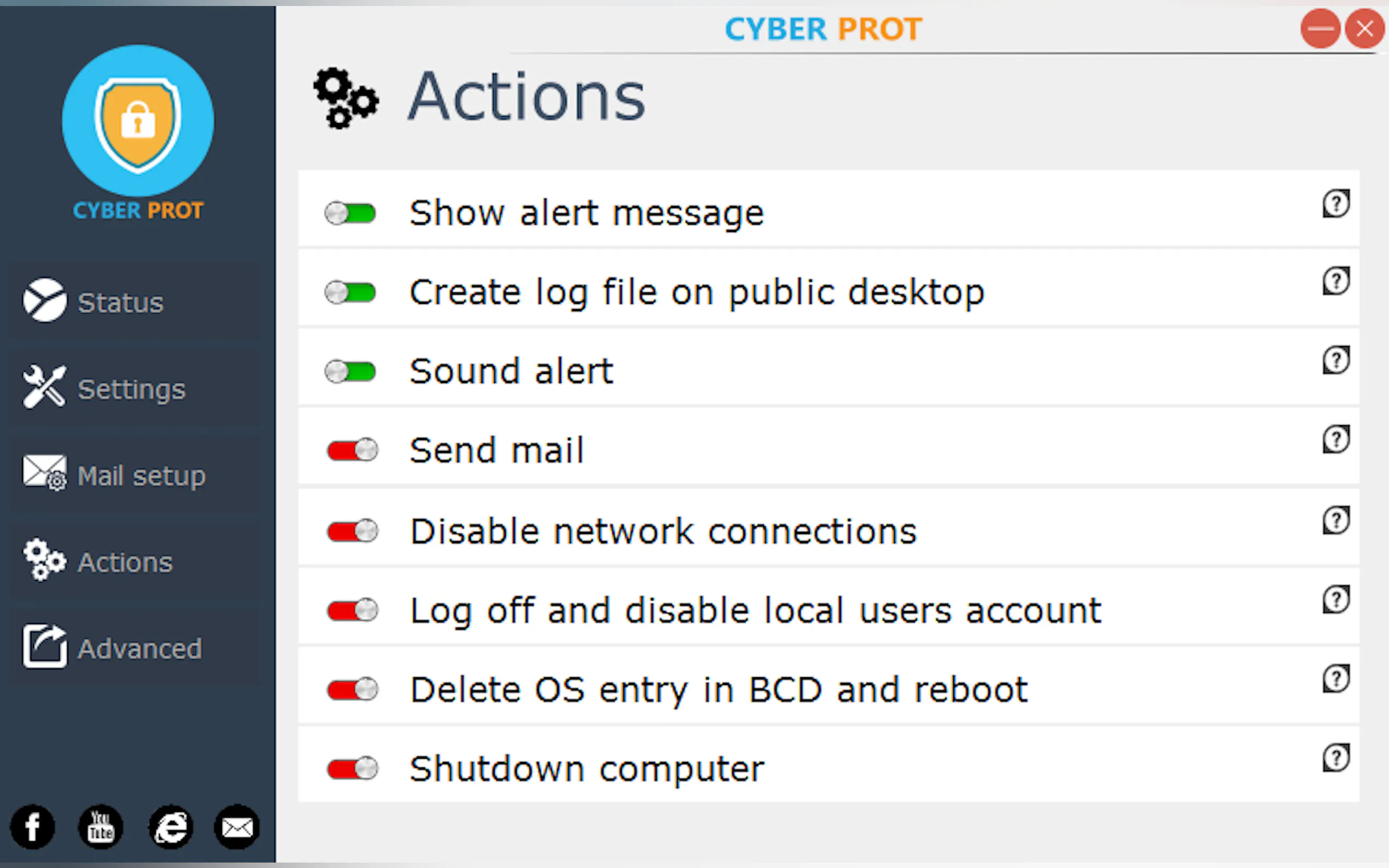Image resolution: width=1389 pixels, height=868 pixels.
Task: Enable the Send mail toggle
Action: coord(353,450)
